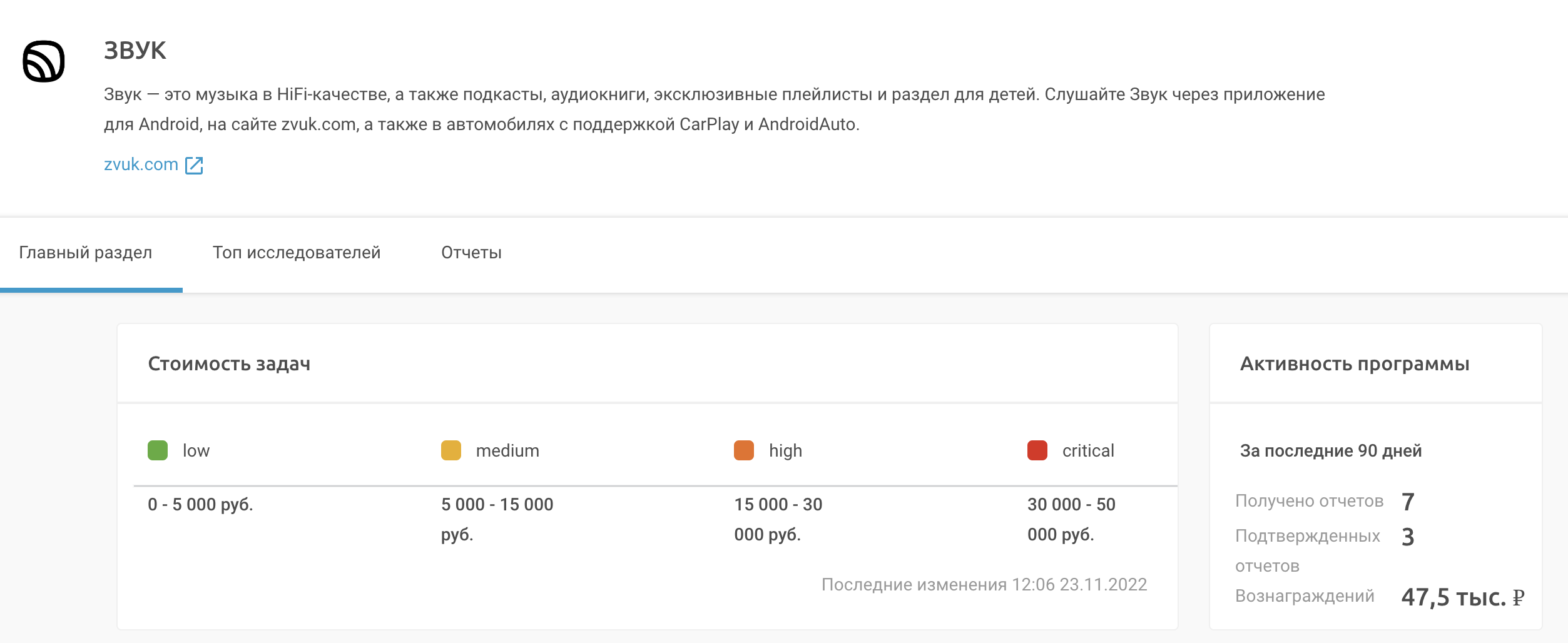Click the green low severity square
The width and height of the screenshot is (1568, 643).
(157, 450)
